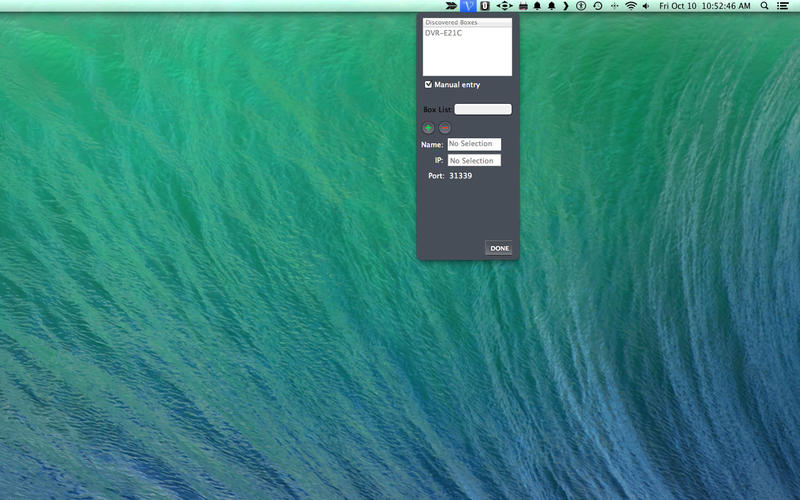The height and width of the screenshot is (500, 800).
Task: Click the red remove box button
Action: point(445,128)
